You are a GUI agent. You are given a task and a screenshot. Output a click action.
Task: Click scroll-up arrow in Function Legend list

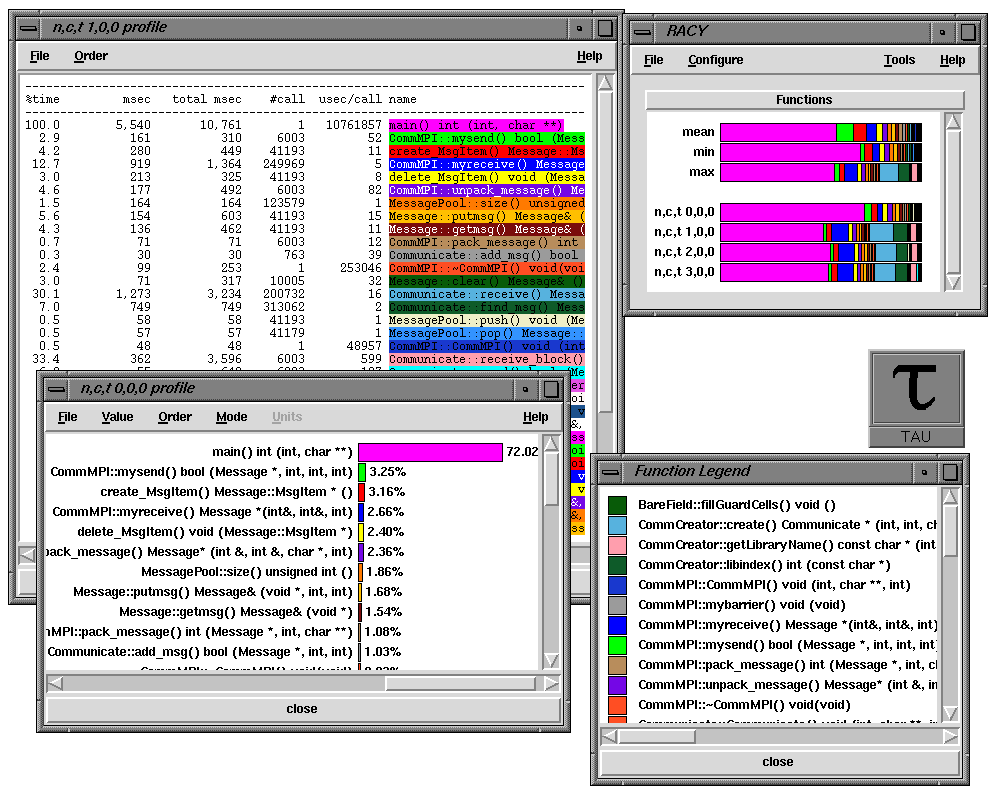tap(949, 496)
